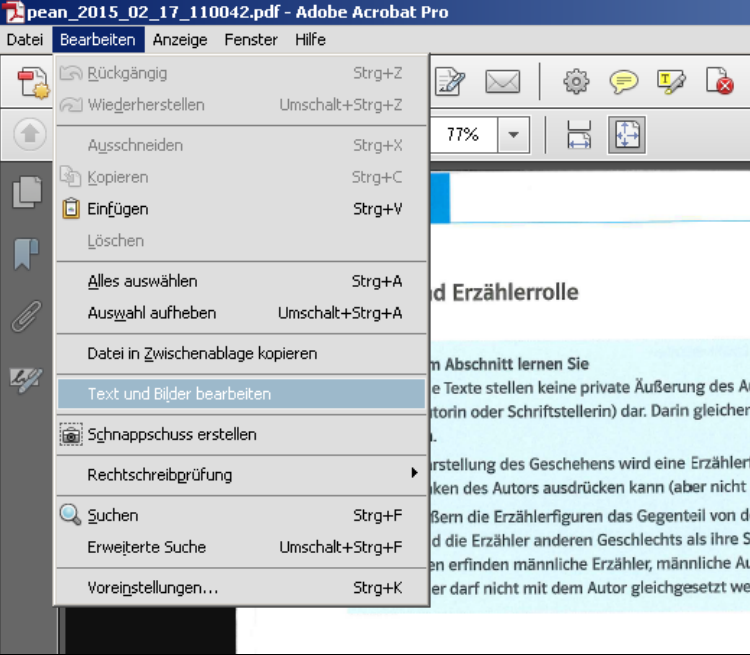Open the Anzeige menu
Viewport: 750px width, 655px height.
[x=181, y=39]
